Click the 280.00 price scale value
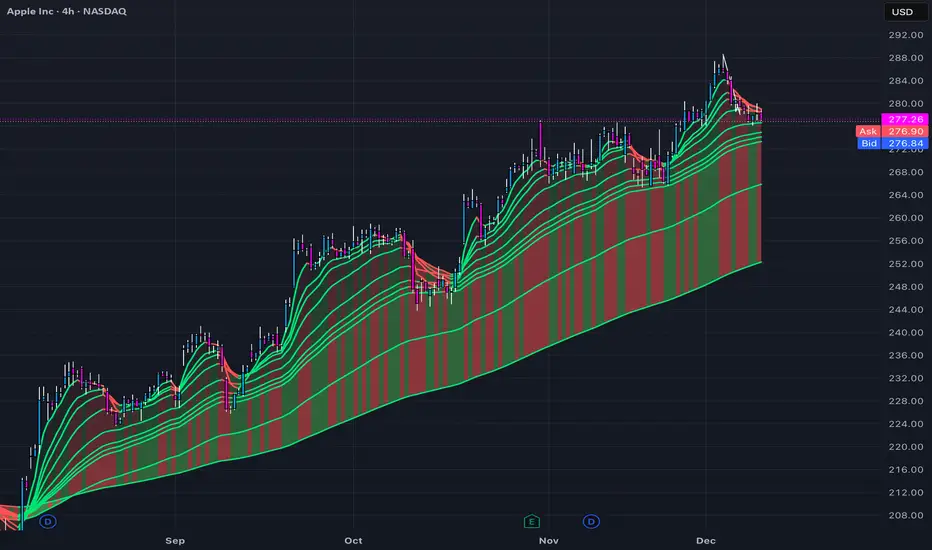Screen dimensions: 932x550 point(906,103)
